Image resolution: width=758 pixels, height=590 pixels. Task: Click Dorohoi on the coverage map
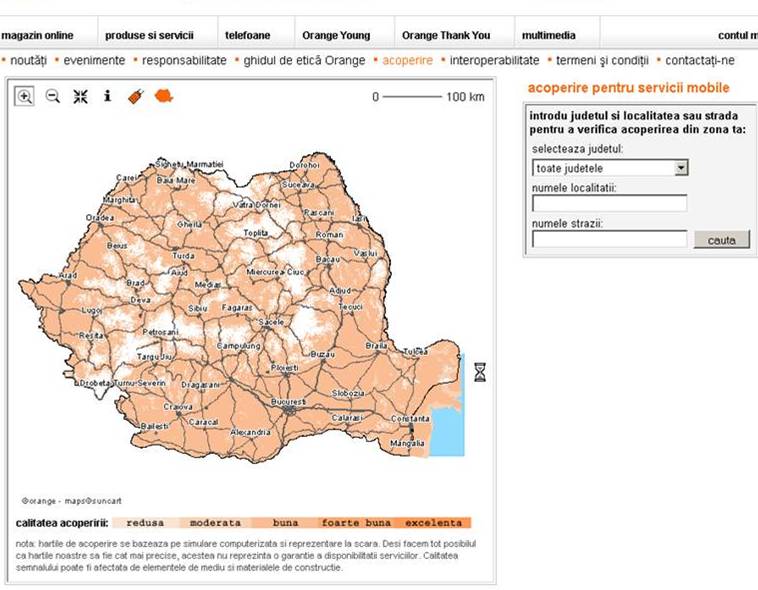click(305, 165)
